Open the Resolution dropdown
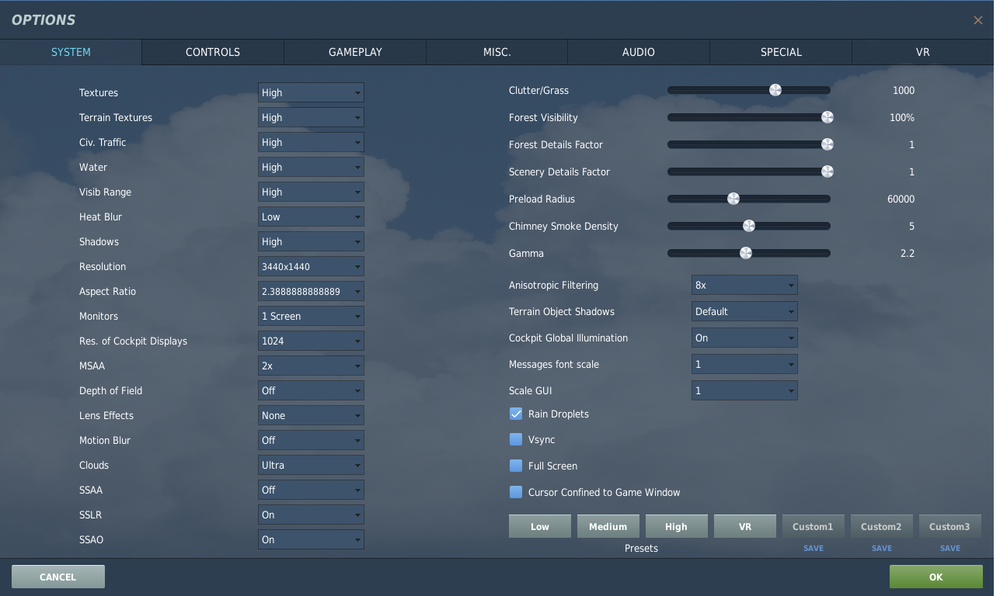Image resolution: width=1000 pixels, height=596 pixels. 310,266
